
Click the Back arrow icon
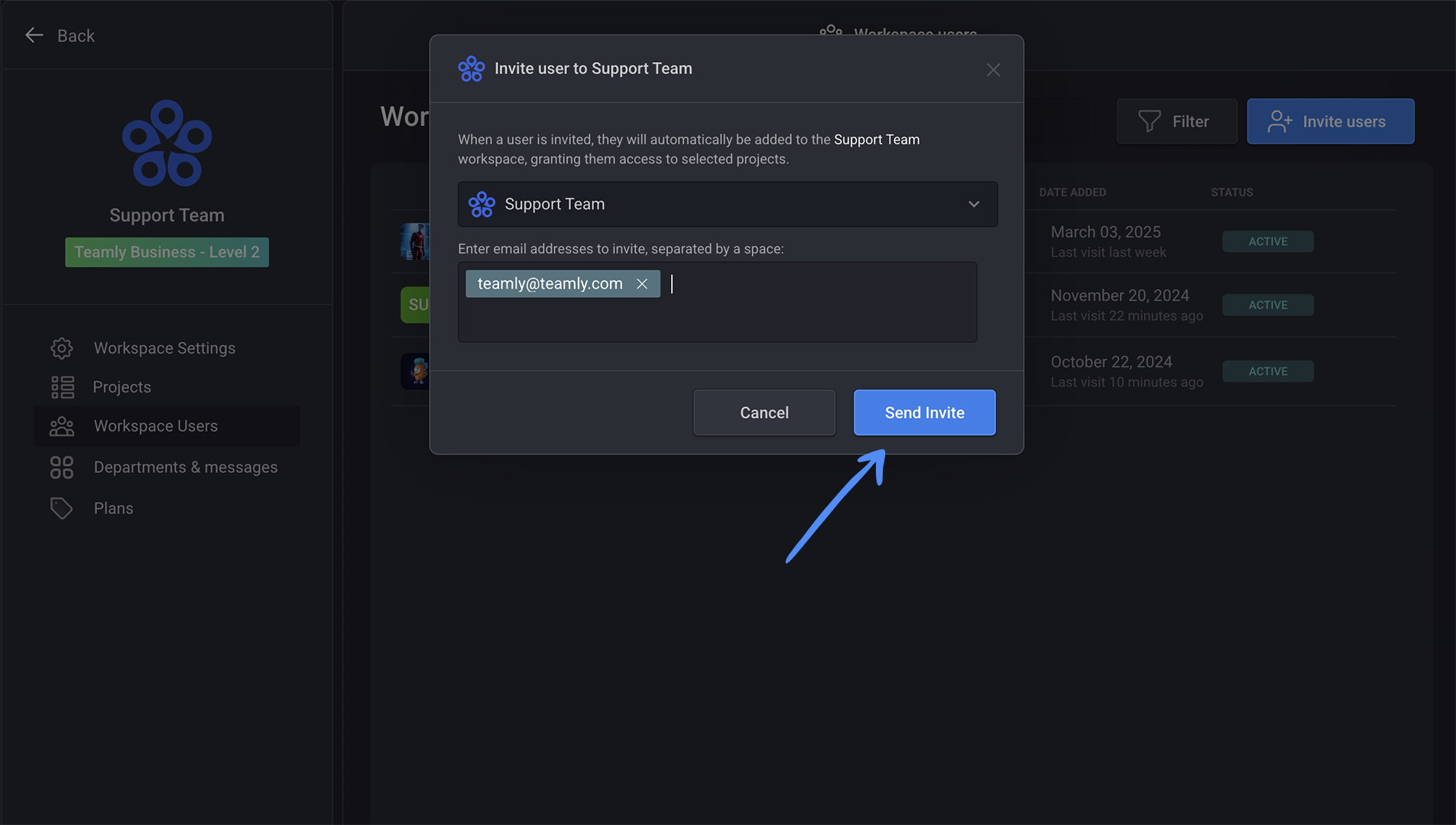(x=34, y=35)
